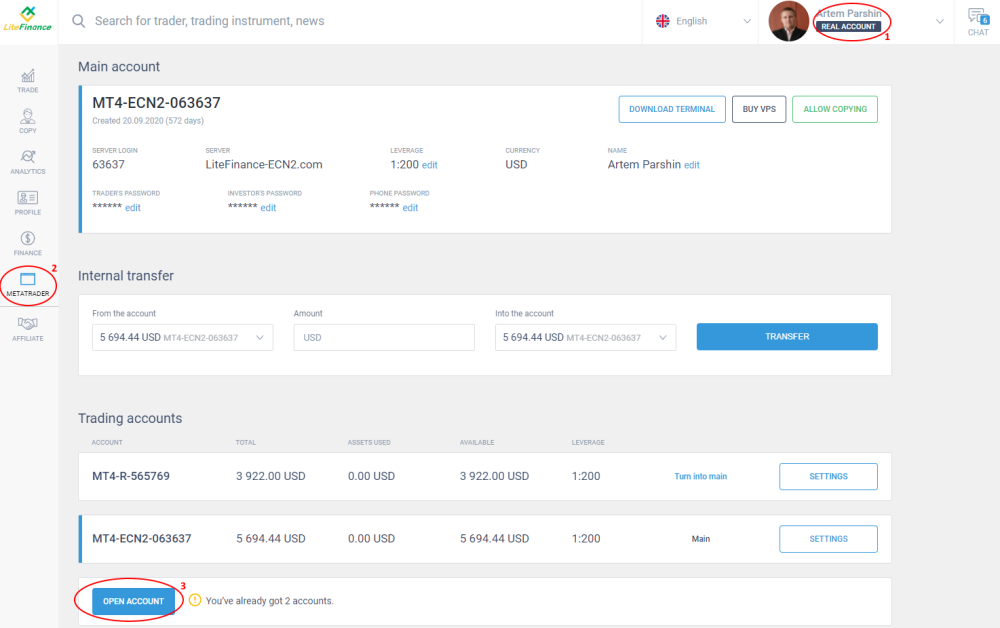Image resolution: width=1000 pixels, height=628 pixels.
Task: Edit the trader's password
Action: [x=133, y=208]
